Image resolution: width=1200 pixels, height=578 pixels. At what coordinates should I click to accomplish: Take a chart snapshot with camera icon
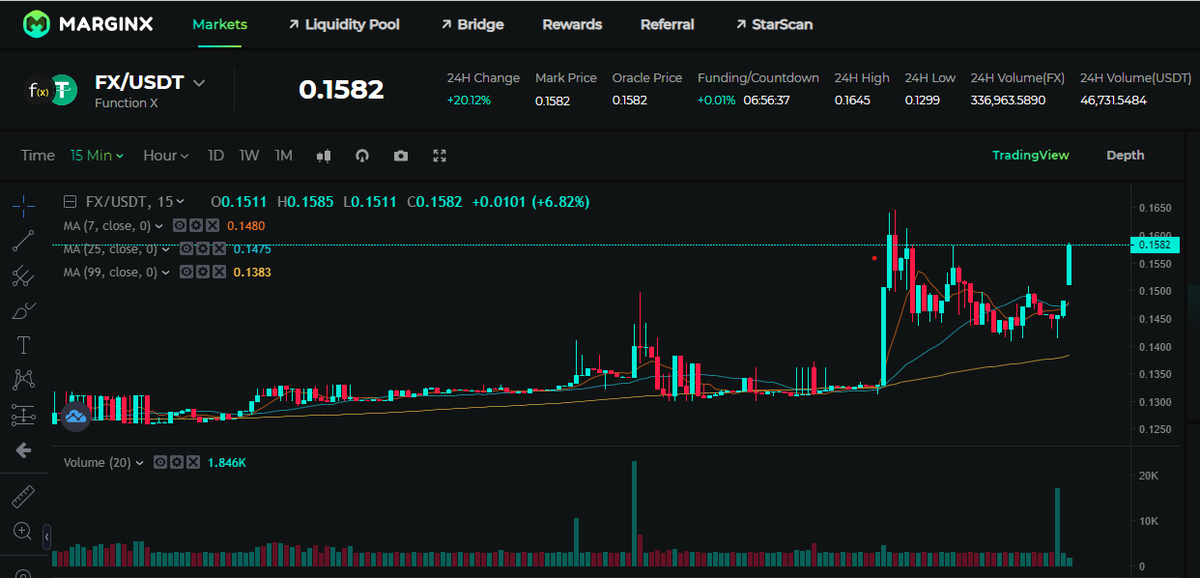(401, 156)
